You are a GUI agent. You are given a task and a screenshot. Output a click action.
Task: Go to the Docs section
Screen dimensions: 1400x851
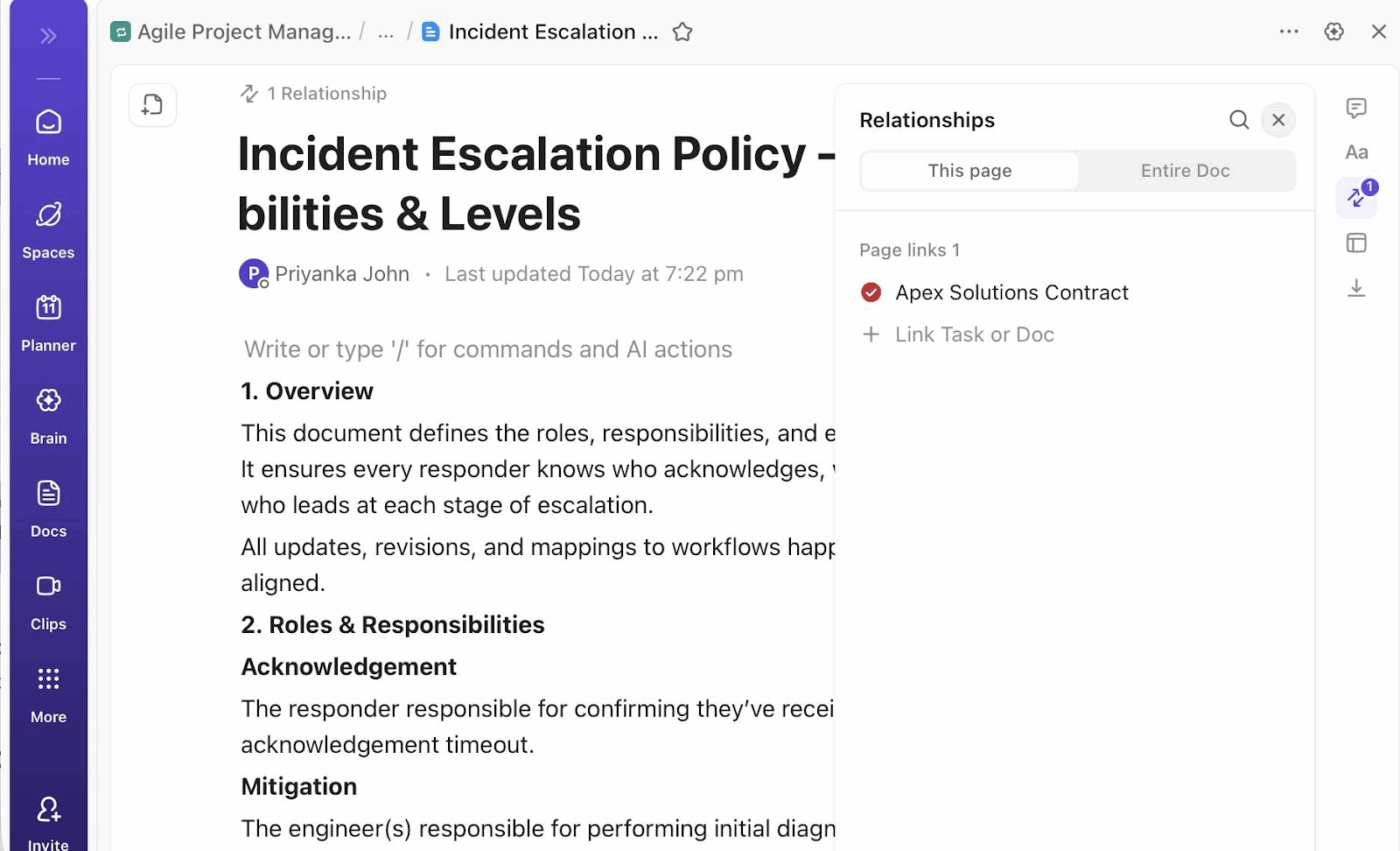(47, 505)
